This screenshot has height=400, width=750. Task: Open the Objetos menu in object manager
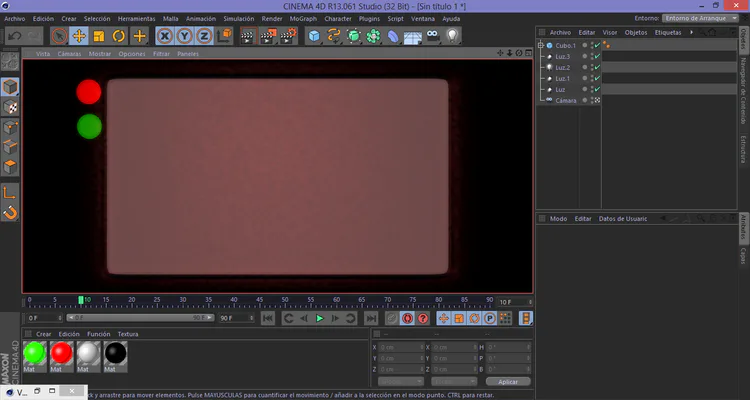(x=636, y=33)
